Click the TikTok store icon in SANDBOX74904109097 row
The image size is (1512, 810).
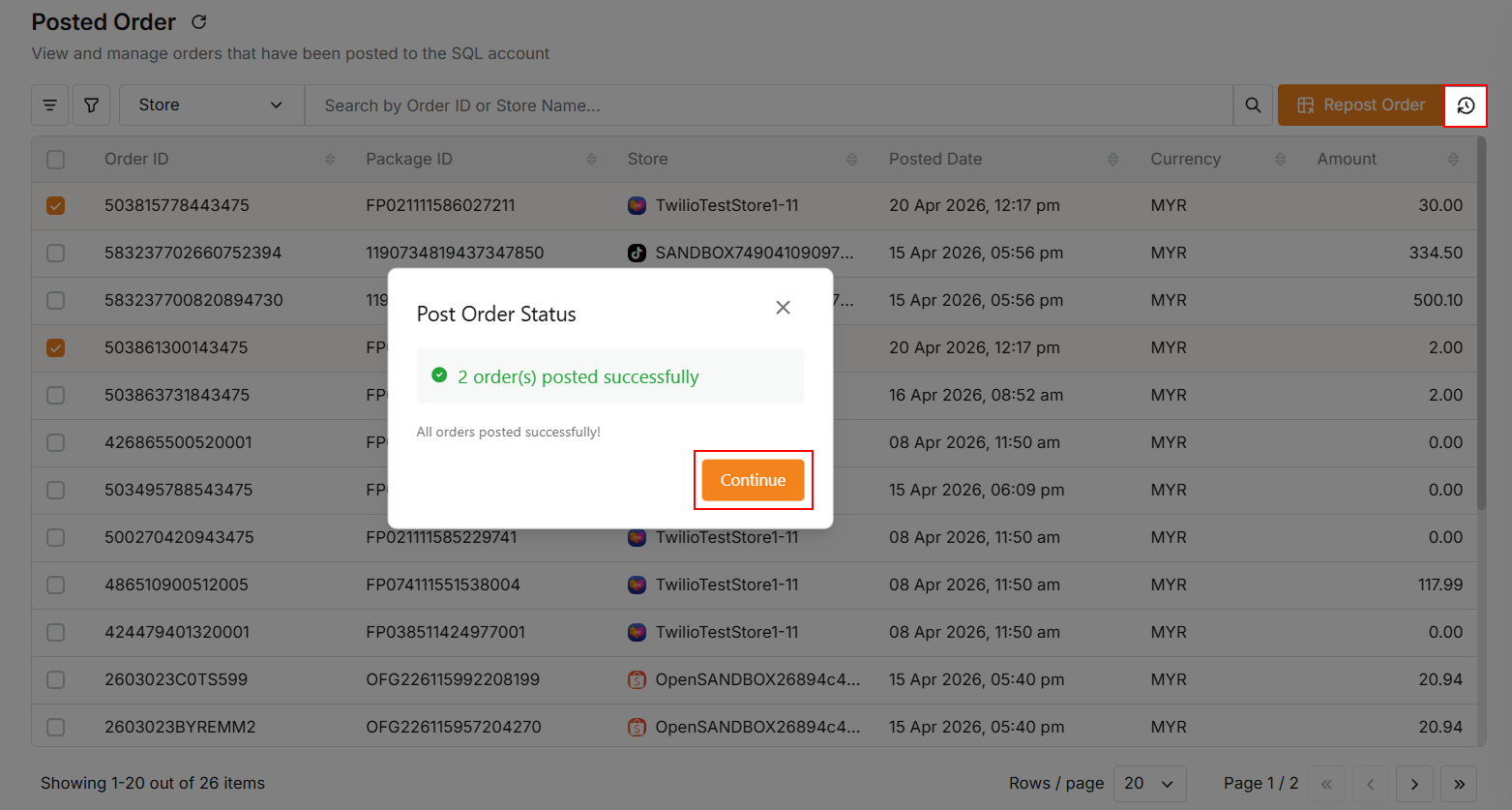pos(637,253)
